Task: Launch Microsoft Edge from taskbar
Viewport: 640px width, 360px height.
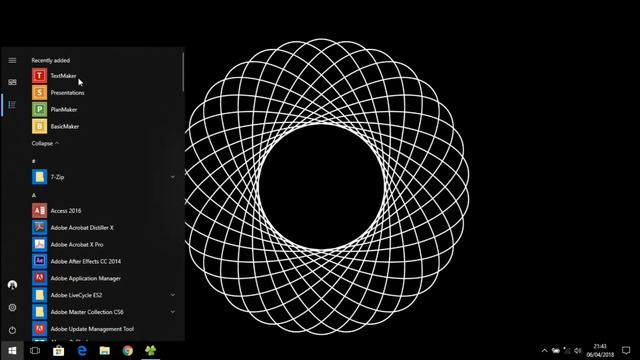Action: point(82,351)
